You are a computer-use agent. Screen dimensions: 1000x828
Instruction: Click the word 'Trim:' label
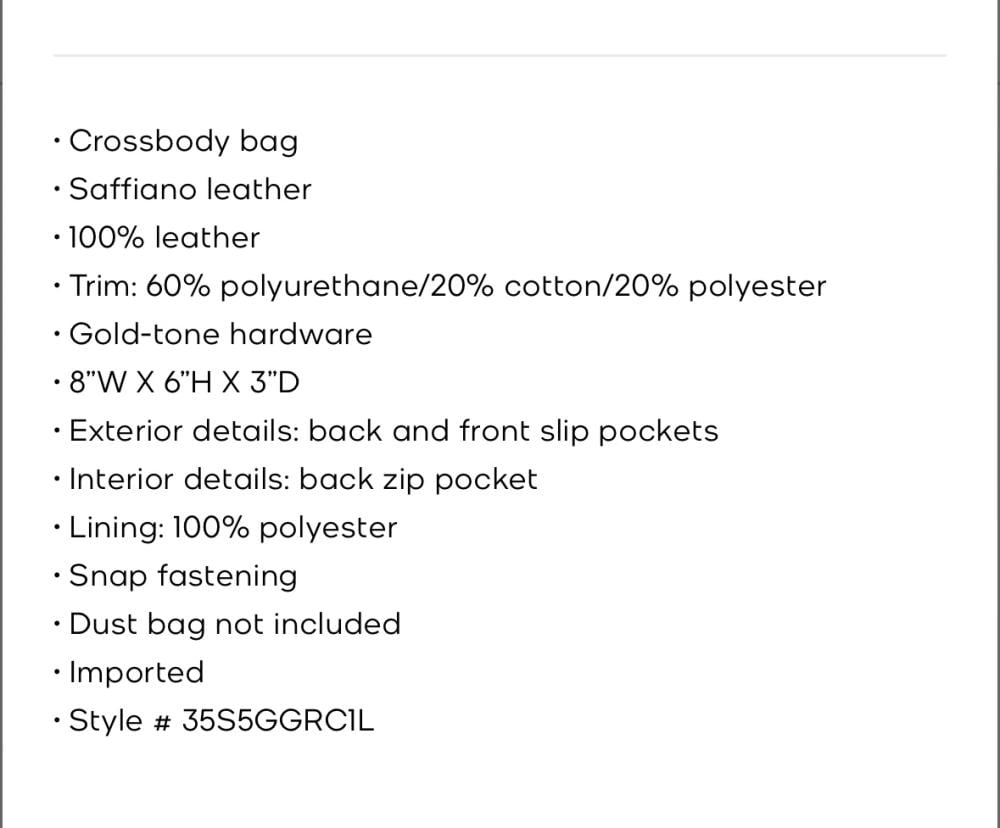coord(103,286)
